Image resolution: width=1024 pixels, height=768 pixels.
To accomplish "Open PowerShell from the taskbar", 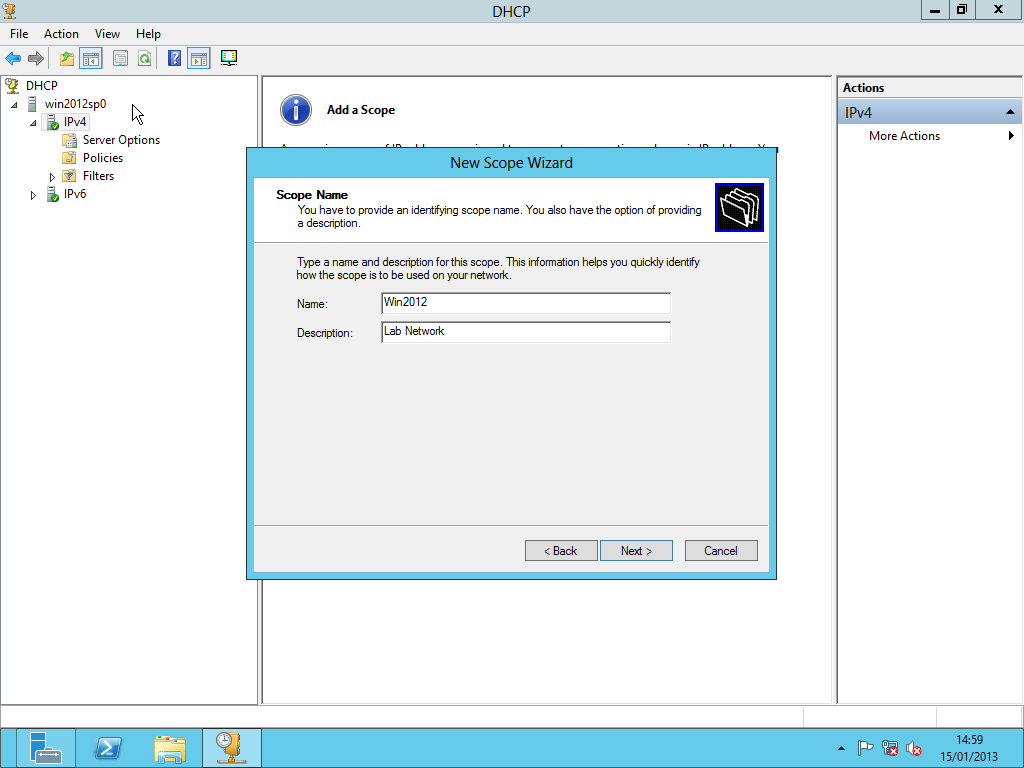I will coord(108,748).
